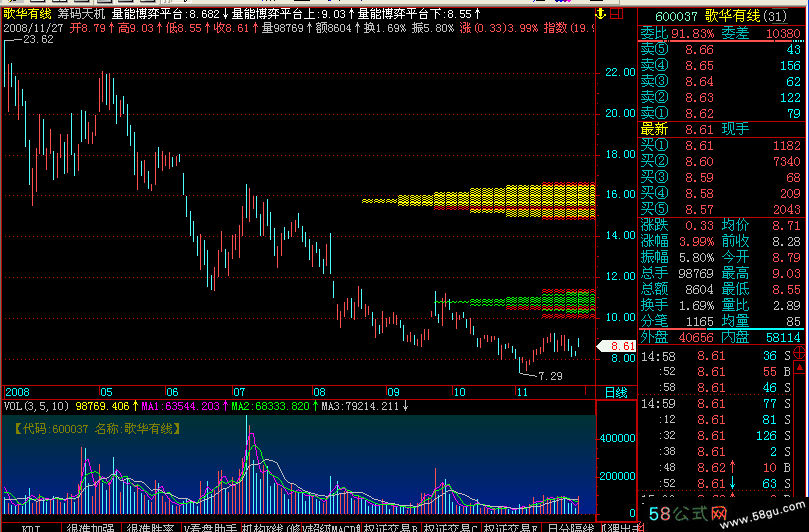The height and width of the screenshot is (532, 809).
Task: Select the 卖④ ask row at 8.65
Action: click(721, 66)
